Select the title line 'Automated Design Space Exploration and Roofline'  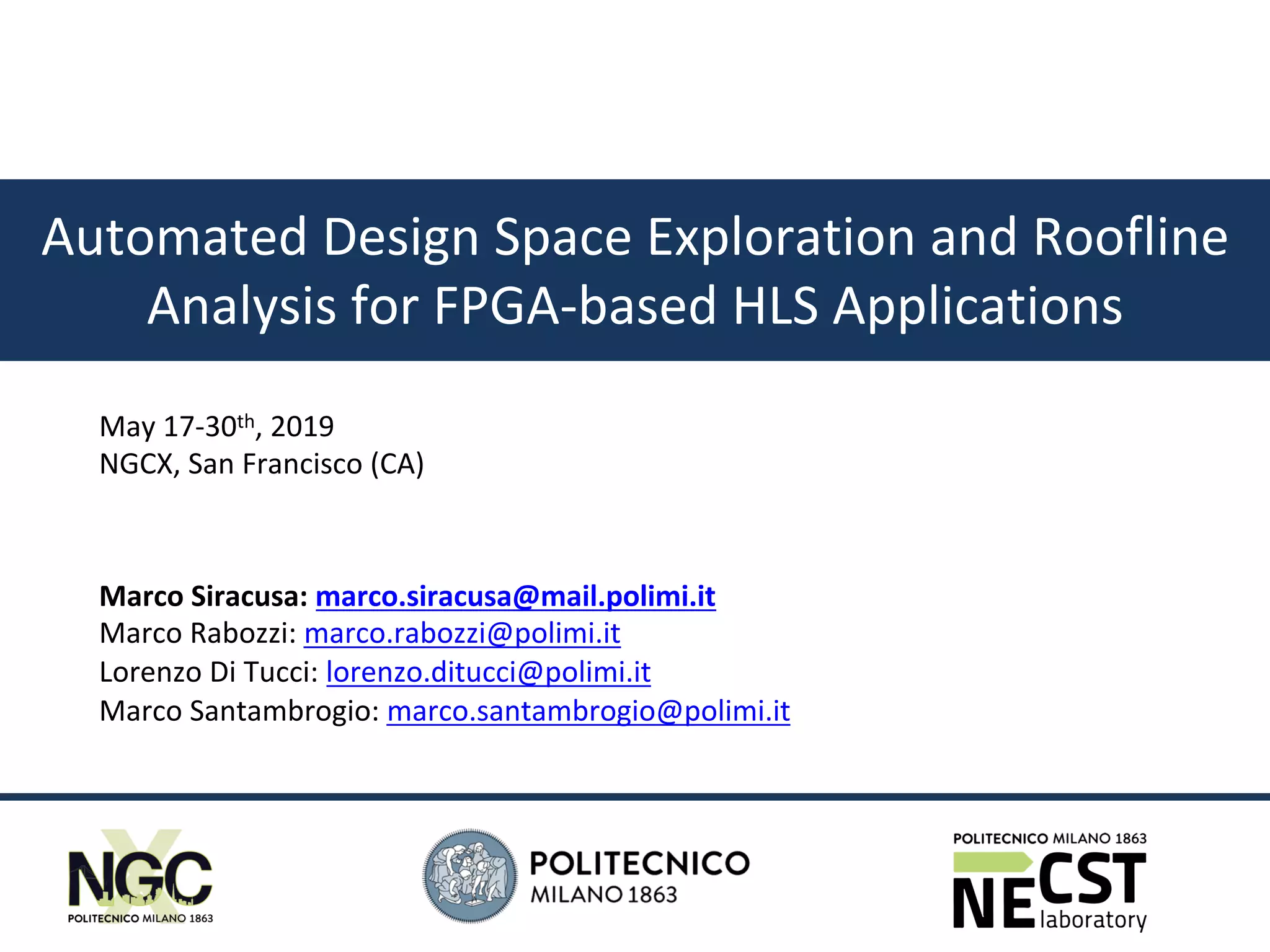tap(635, 237)
